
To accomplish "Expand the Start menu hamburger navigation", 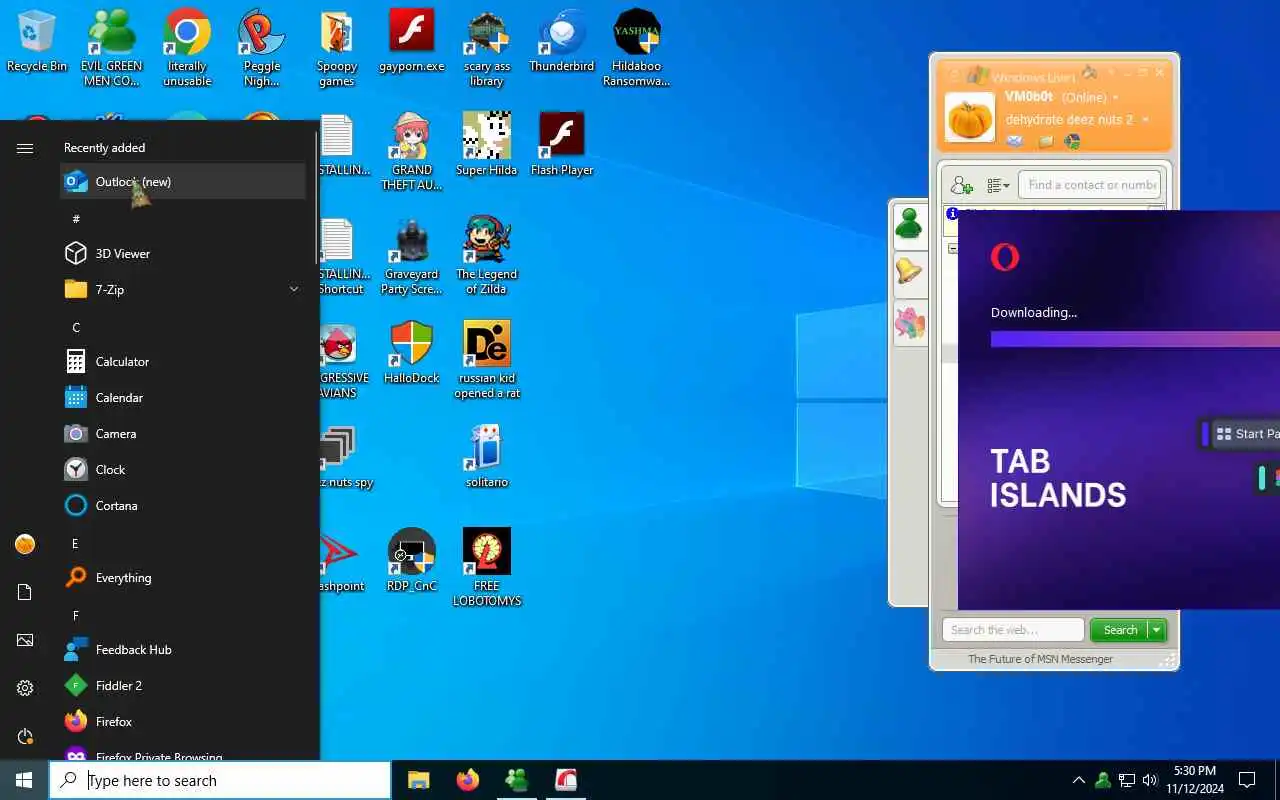I will click(x=25, y=148).
